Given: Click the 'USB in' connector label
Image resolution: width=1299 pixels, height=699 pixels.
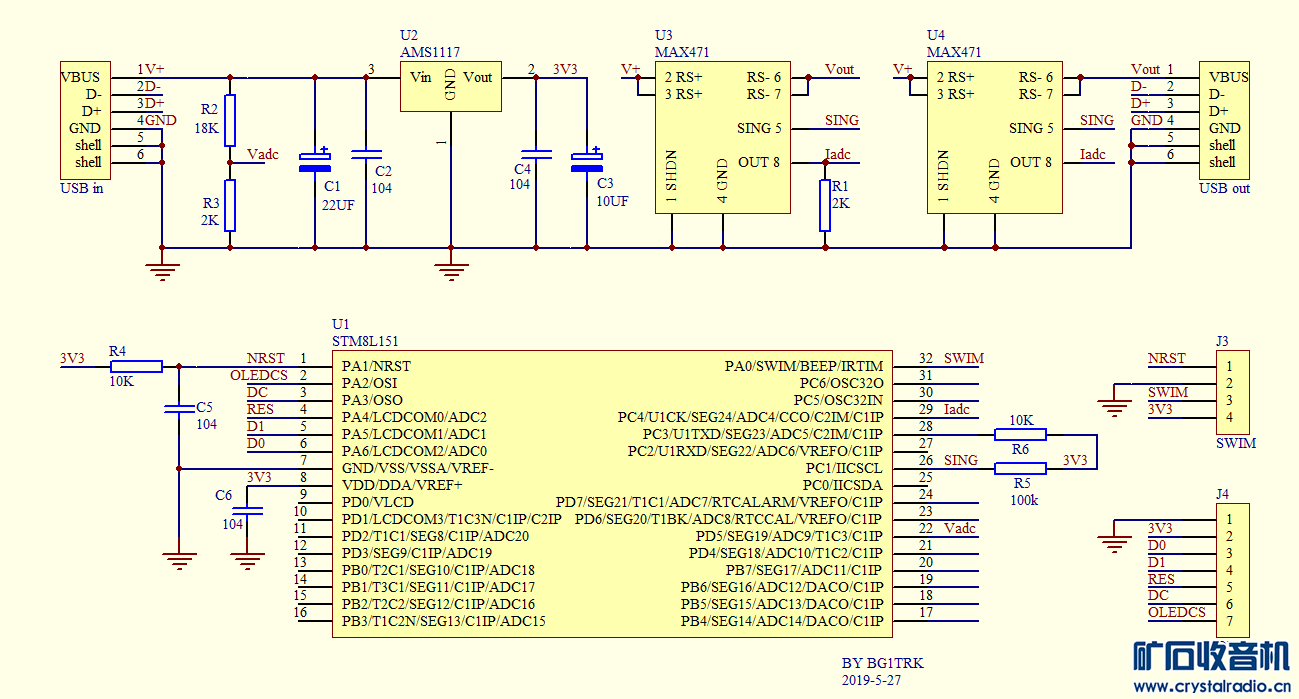Looking at the screenshot, I should [82, 188].
